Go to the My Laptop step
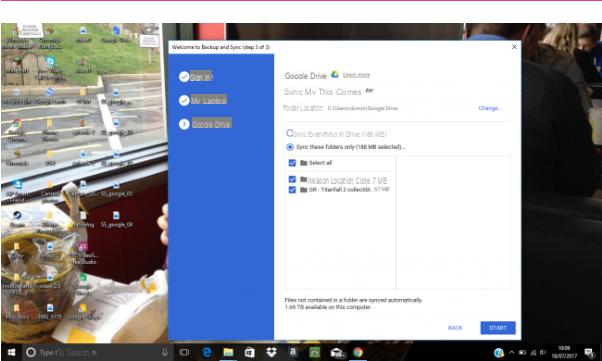602x361 pixels. coord(203,100)
